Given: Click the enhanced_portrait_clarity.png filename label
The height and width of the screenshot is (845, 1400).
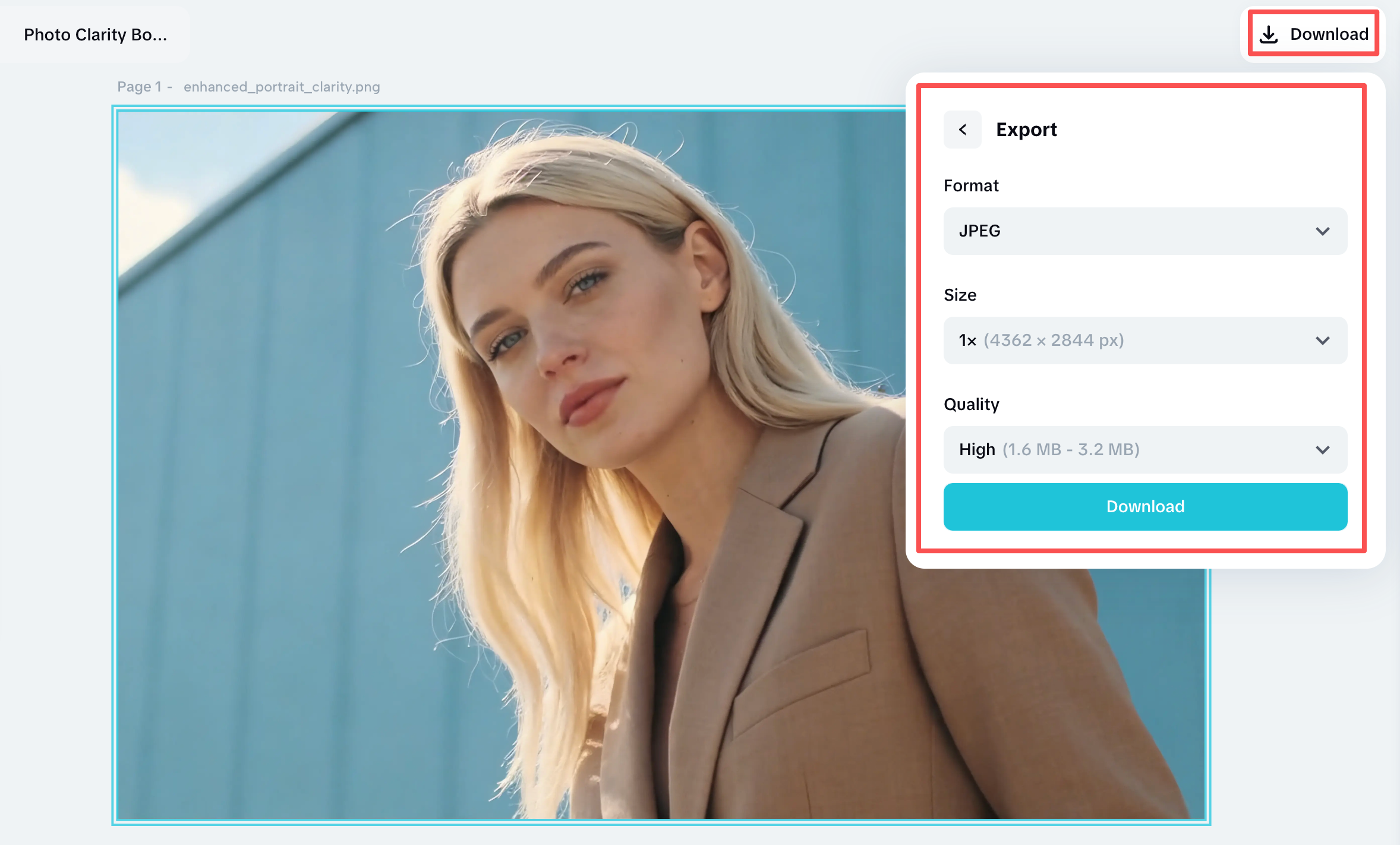Looking at the screenshot, I should point(281,87).
